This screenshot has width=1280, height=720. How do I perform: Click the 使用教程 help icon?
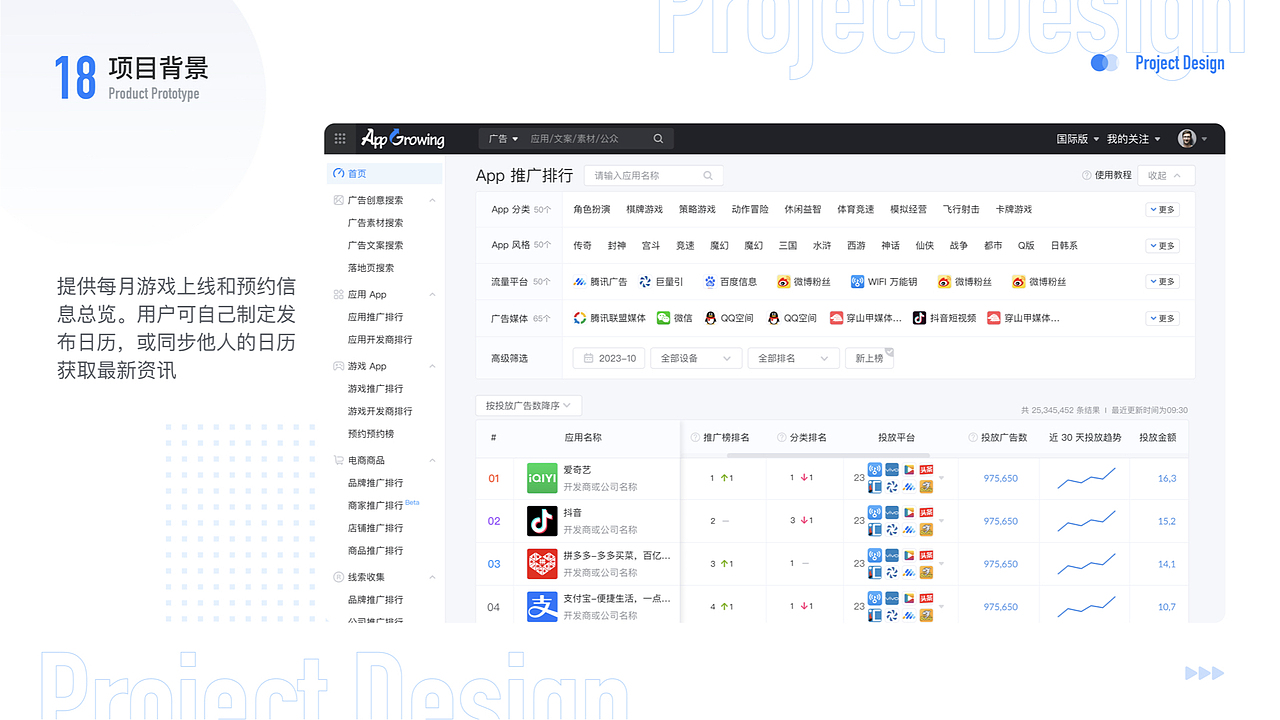(x=1087, y=175)
